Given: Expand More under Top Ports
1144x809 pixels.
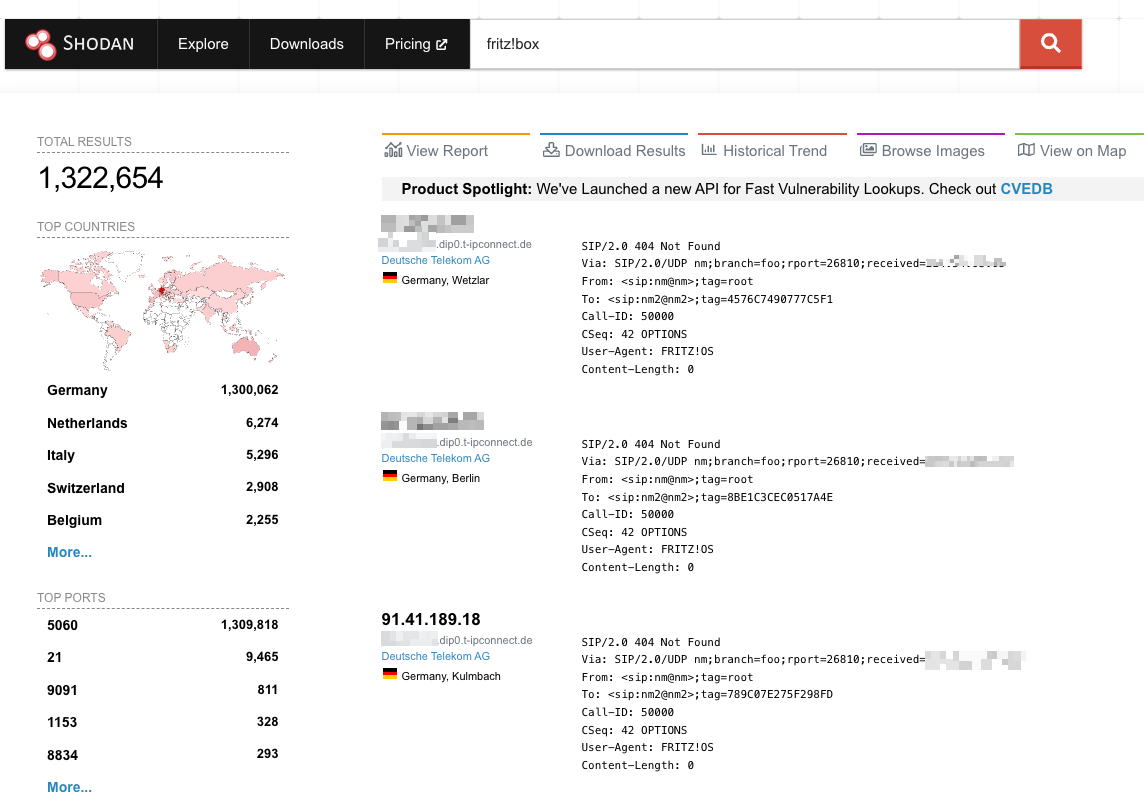Looking at the screenshot, I should (x=69, y=787).
